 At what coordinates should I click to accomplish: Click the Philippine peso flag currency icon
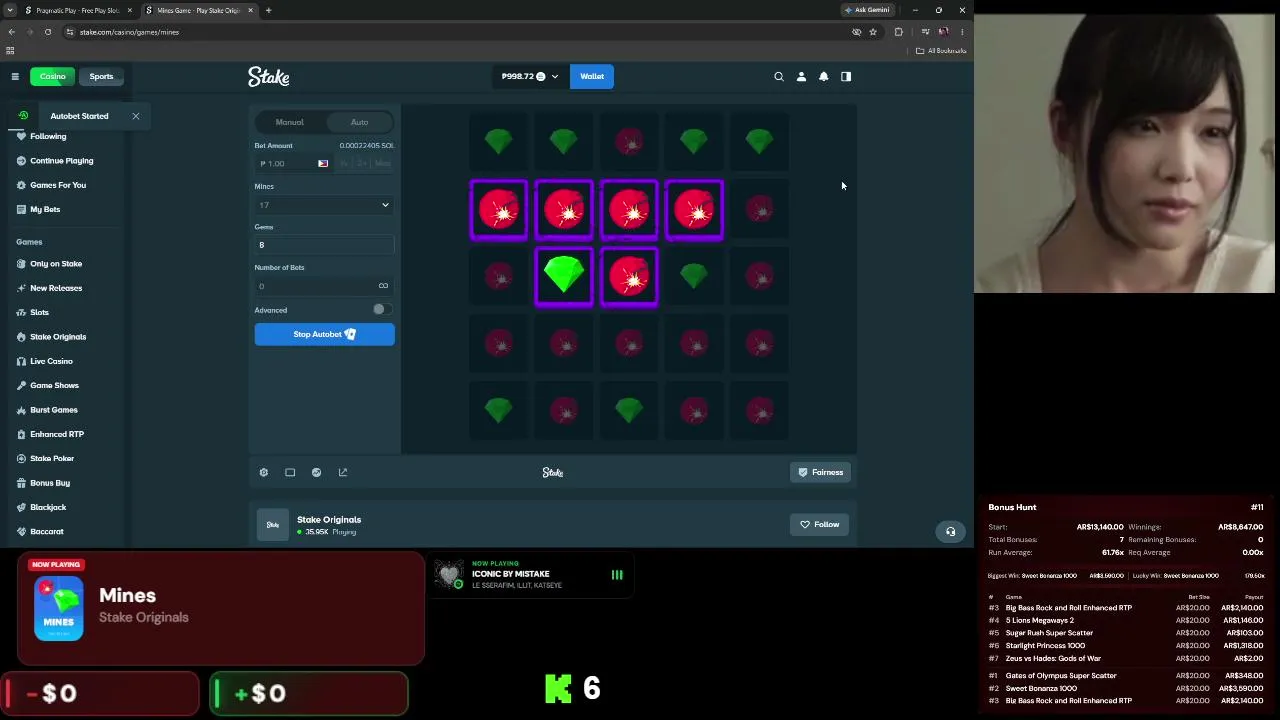323,163
